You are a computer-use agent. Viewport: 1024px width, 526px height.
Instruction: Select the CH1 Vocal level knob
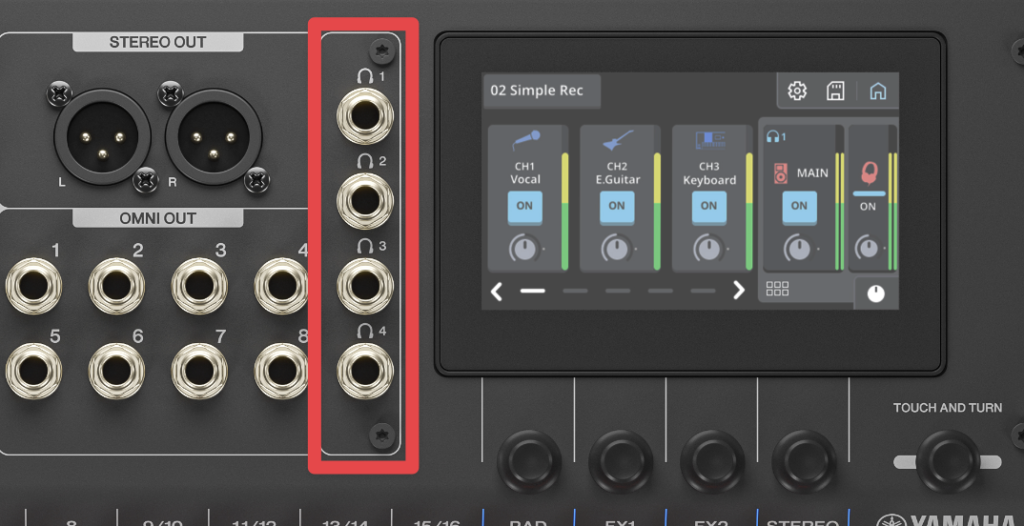523,247
